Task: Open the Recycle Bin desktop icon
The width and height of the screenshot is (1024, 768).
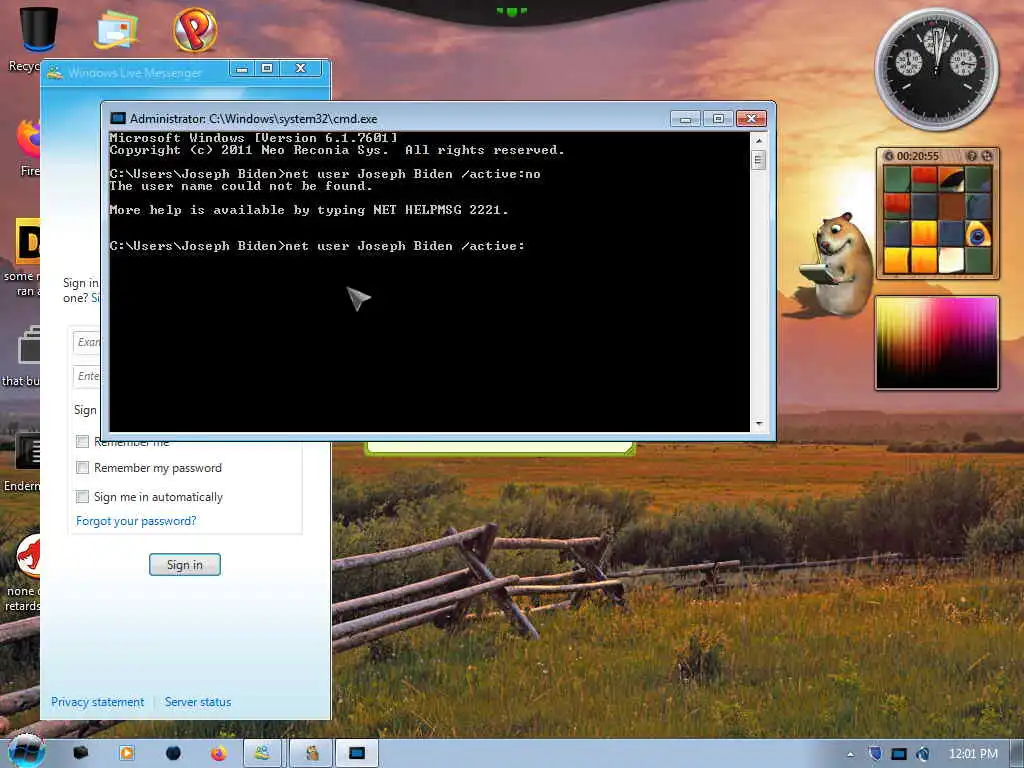Action: [x=39, y=29]
